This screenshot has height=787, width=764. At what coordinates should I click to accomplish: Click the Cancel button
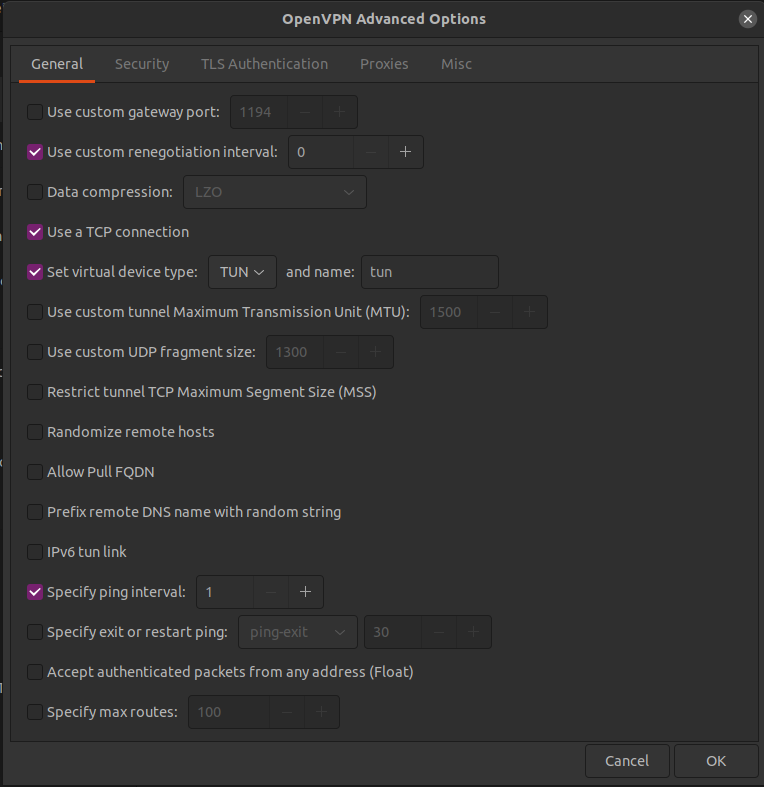[627, 761]
